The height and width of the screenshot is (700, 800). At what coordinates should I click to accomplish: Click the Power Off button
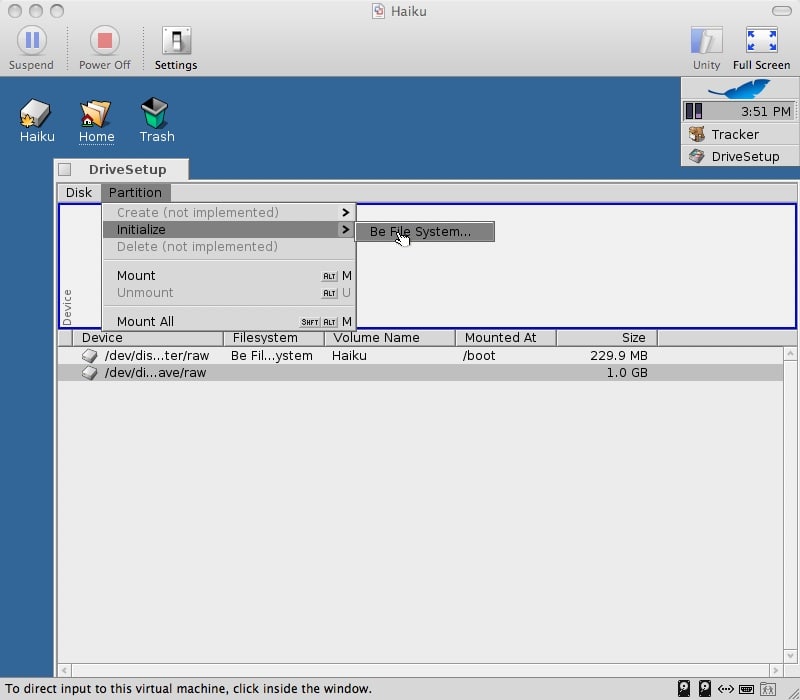105,47
